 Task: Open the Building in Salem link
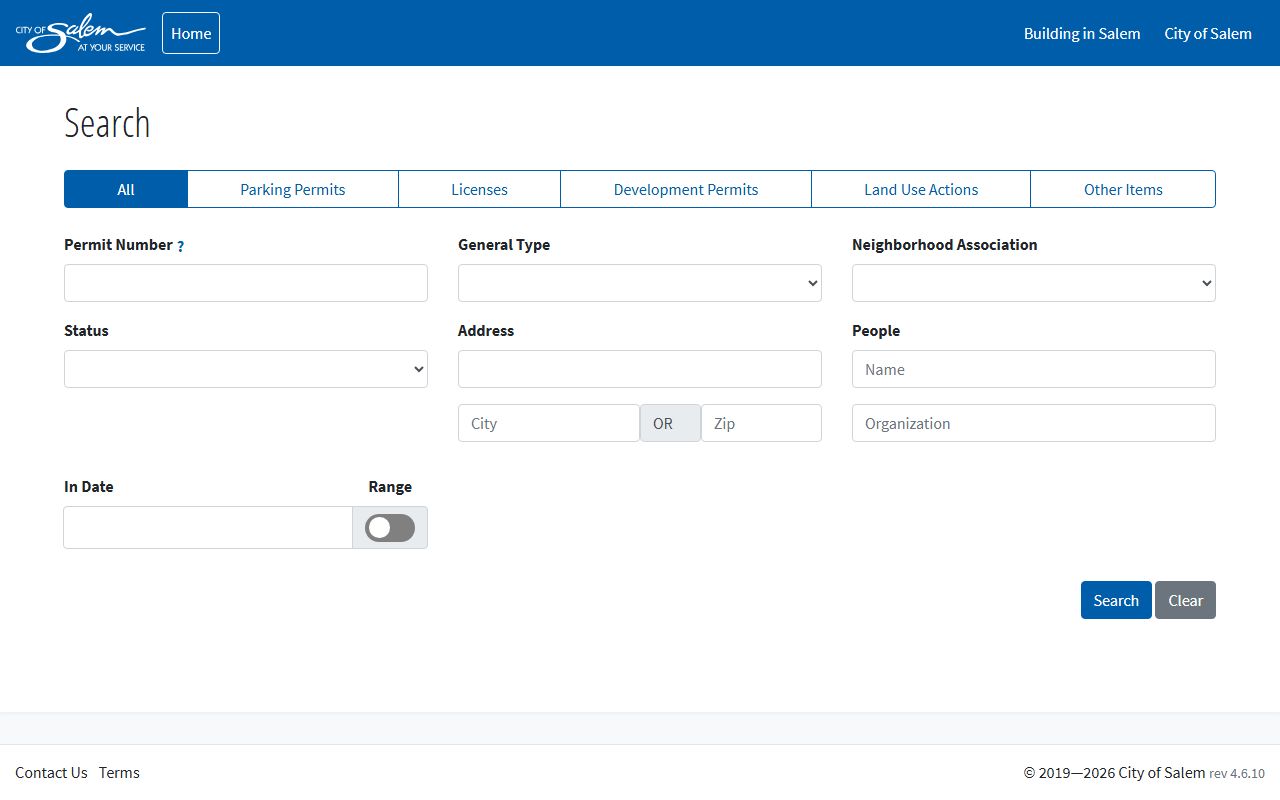click(x=1081, y=33)
